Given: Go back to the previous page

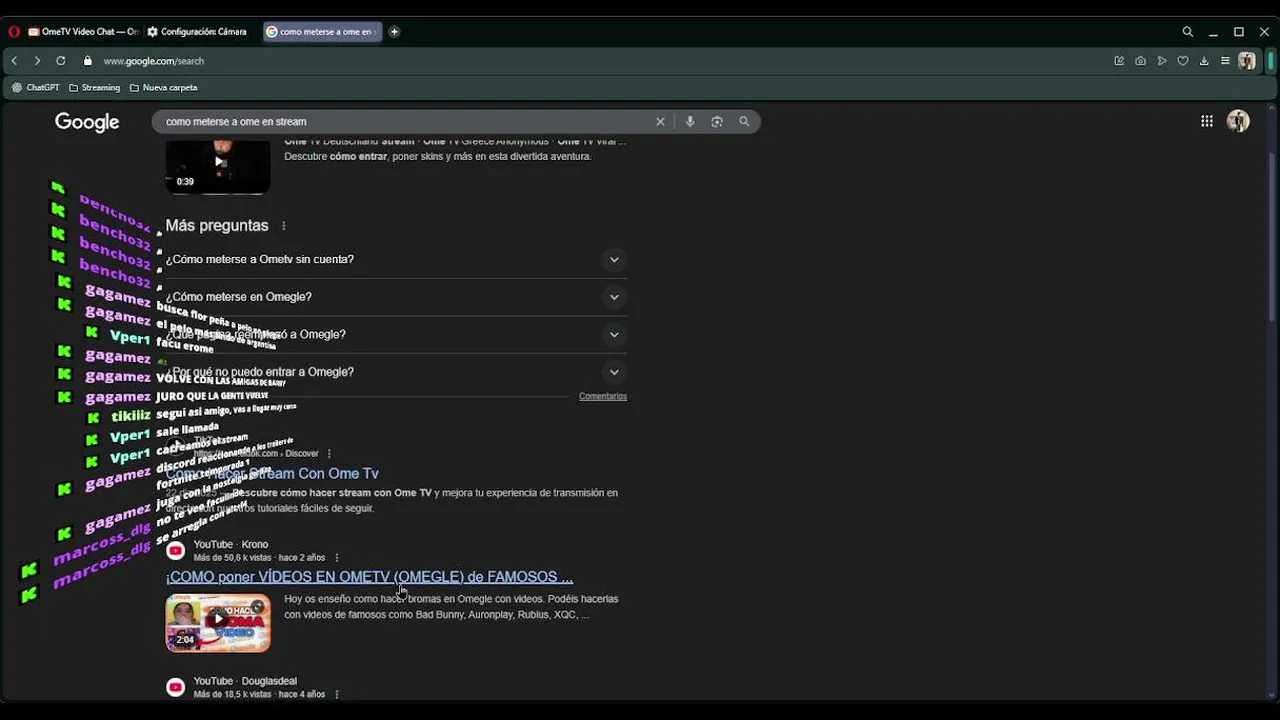Looking at the screenshot, I should coord(14,61).
